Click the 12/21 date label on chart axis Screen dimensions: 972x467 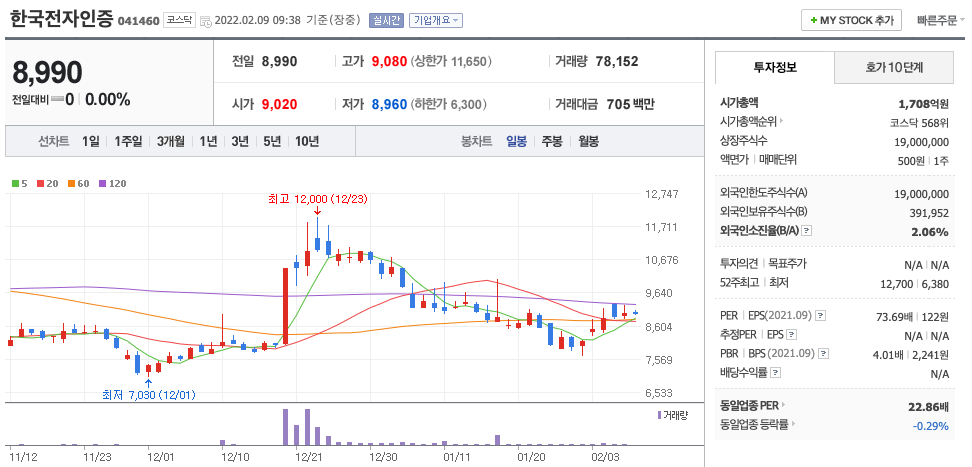308,457
